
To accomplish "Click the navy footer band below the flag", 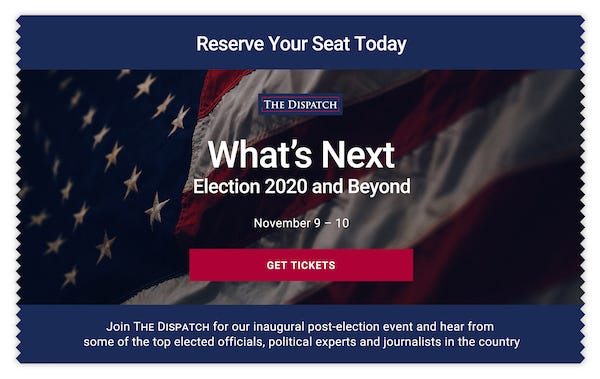I will tap(300, 356).
